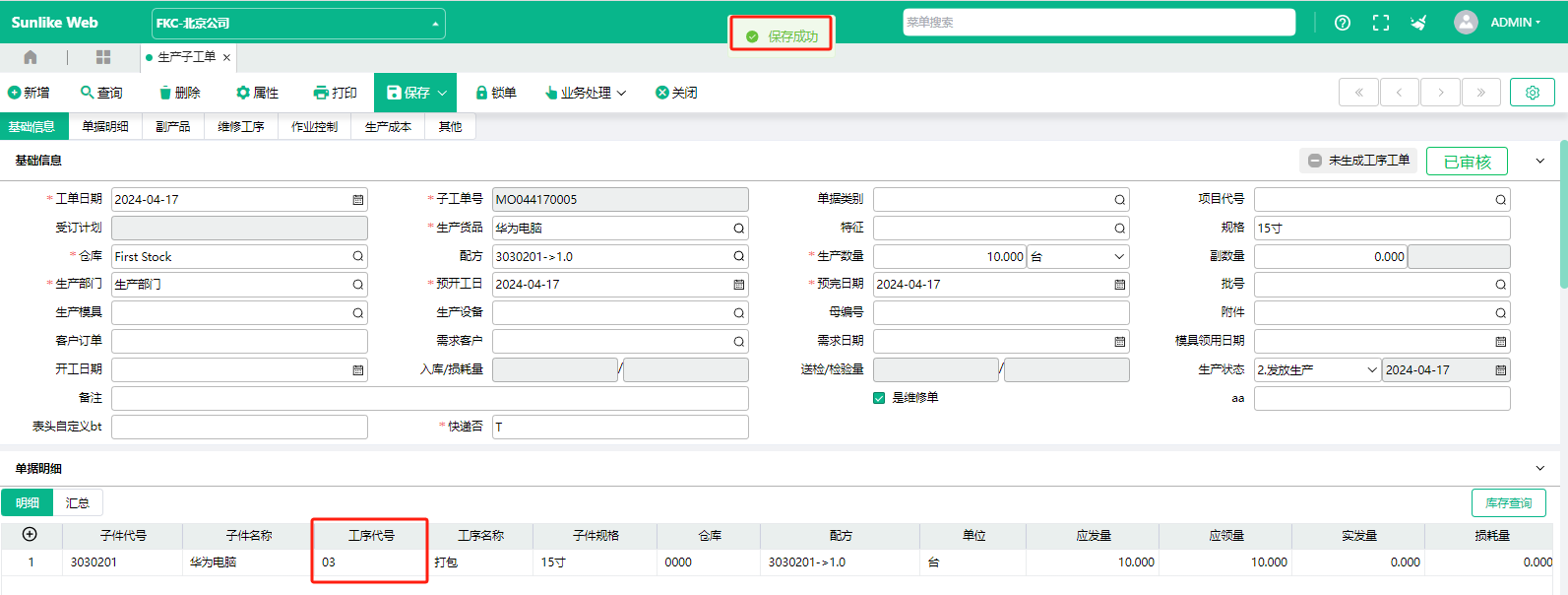Close the 生产子工单 page tab
Screen dimensions: 1568x595
tap(226, 57)
